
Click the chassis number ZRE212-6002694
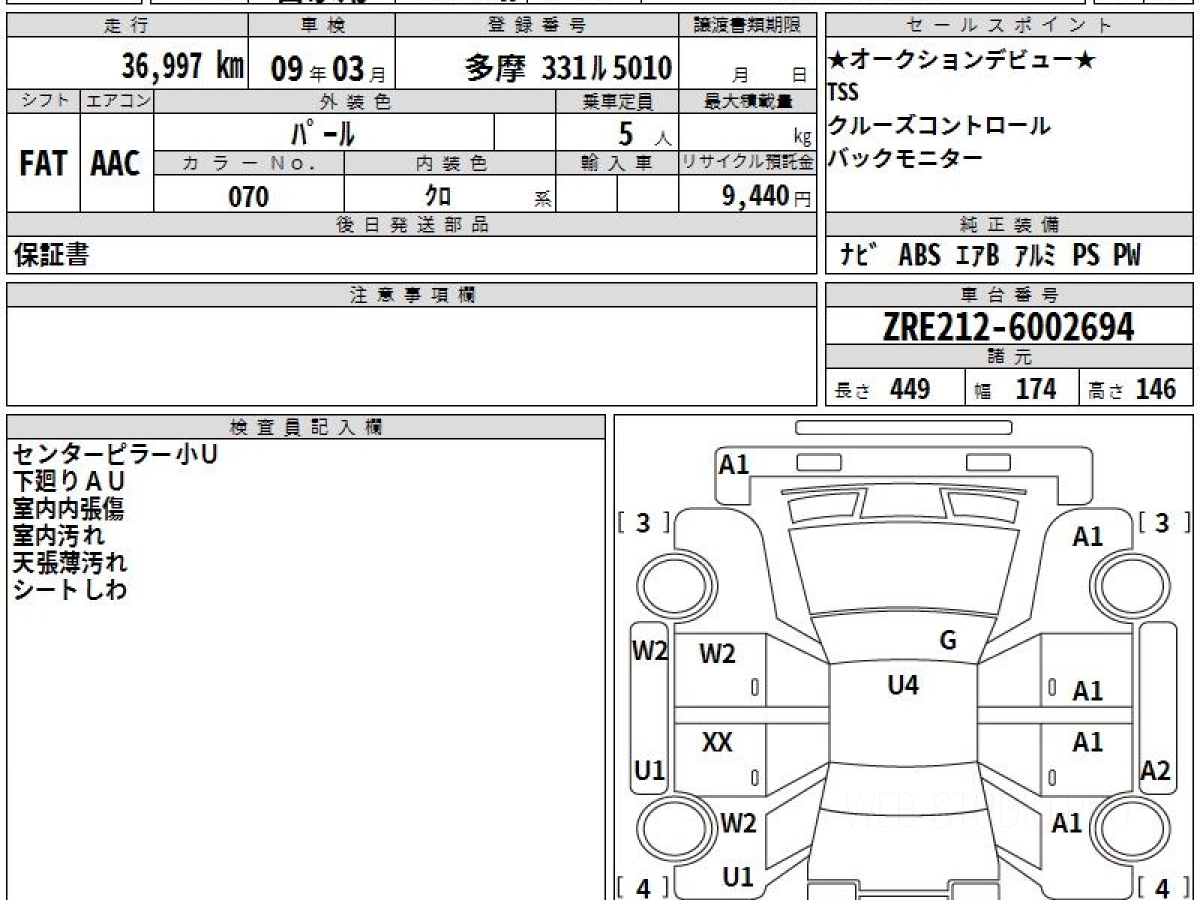pos(1008,327)
